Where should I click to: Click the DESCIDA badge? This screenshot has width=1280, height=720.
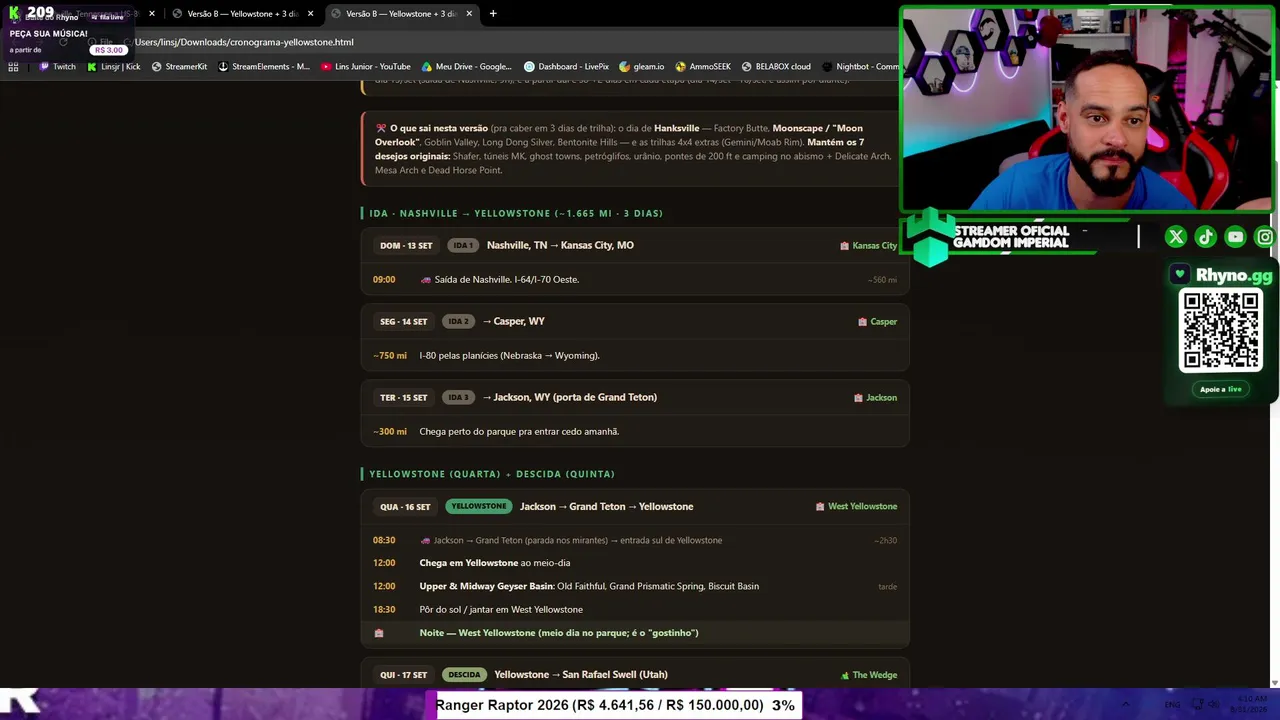464,675
